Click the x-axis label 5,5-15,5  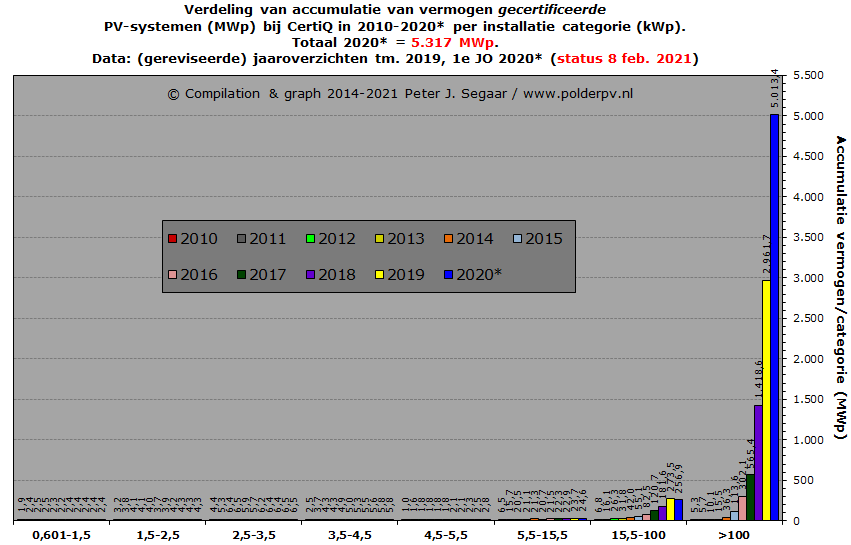pos(542,535)
